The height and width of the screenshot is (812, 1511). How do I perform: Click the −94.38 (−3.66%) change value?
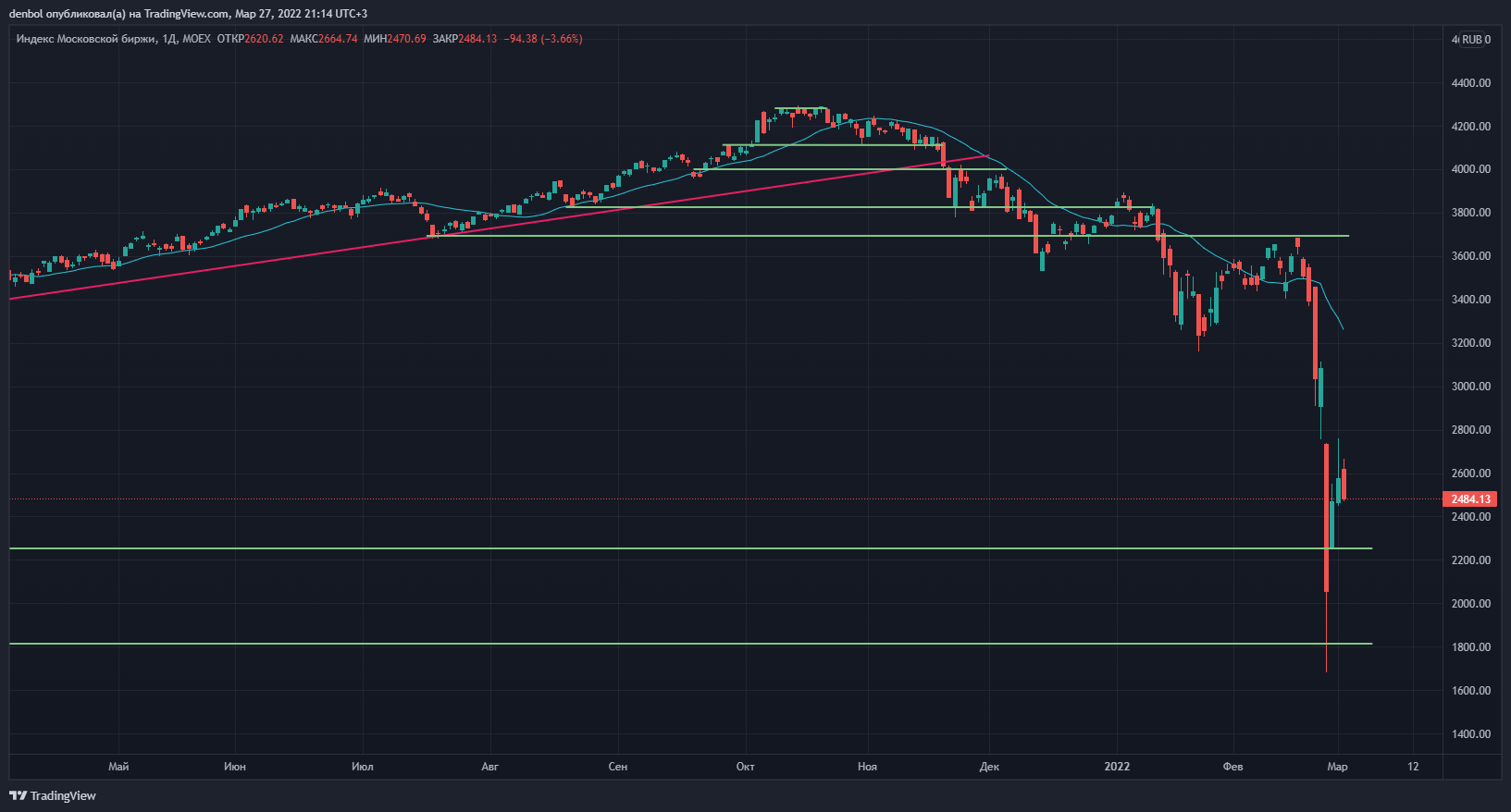pos(543,39)
